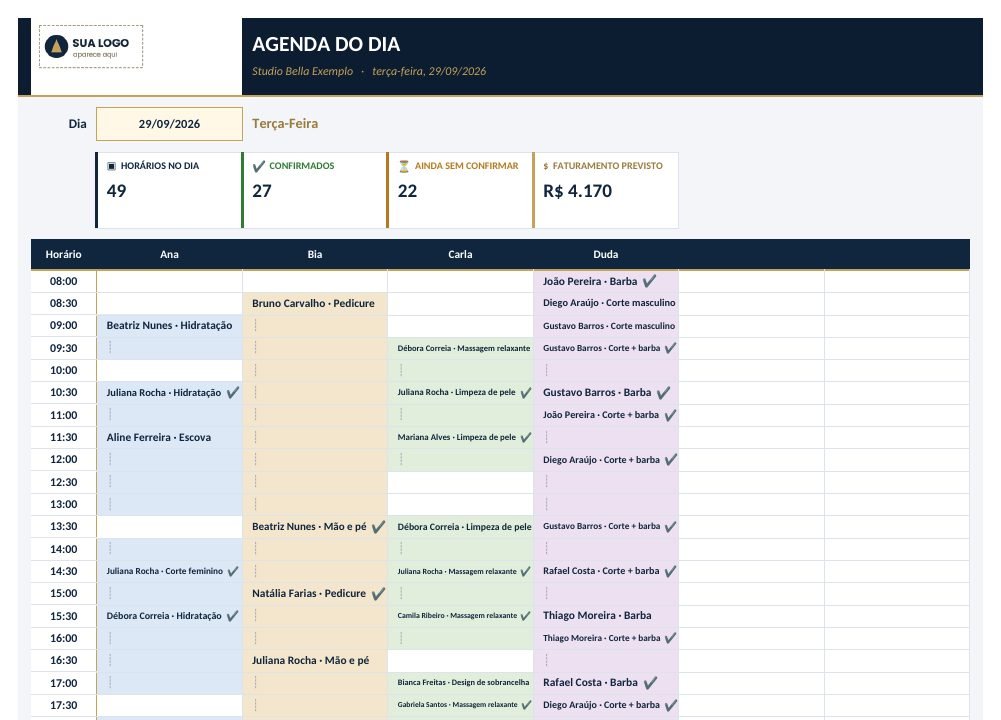Click the Bia column header
This screenshot has height=720, width=1001.
pyautogui.click(x=315, y=254)
